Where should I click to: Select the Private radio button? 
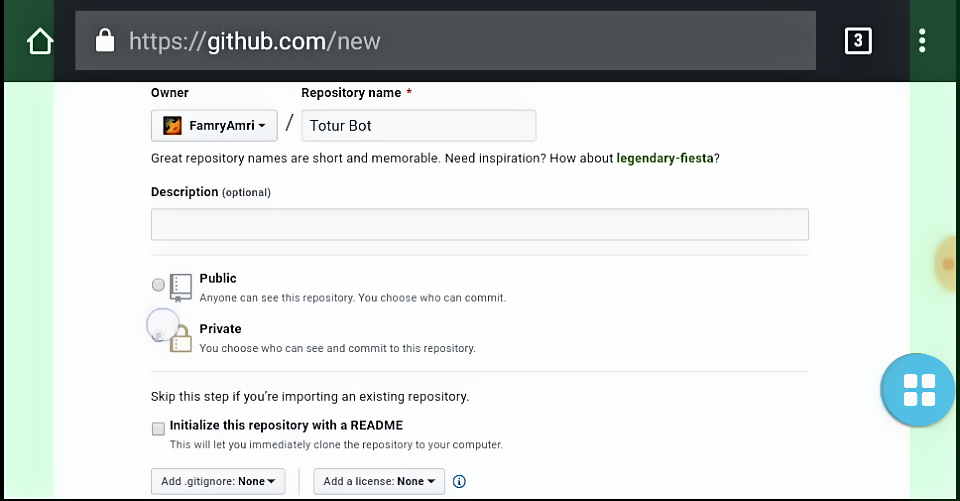(x=159, y=334)
